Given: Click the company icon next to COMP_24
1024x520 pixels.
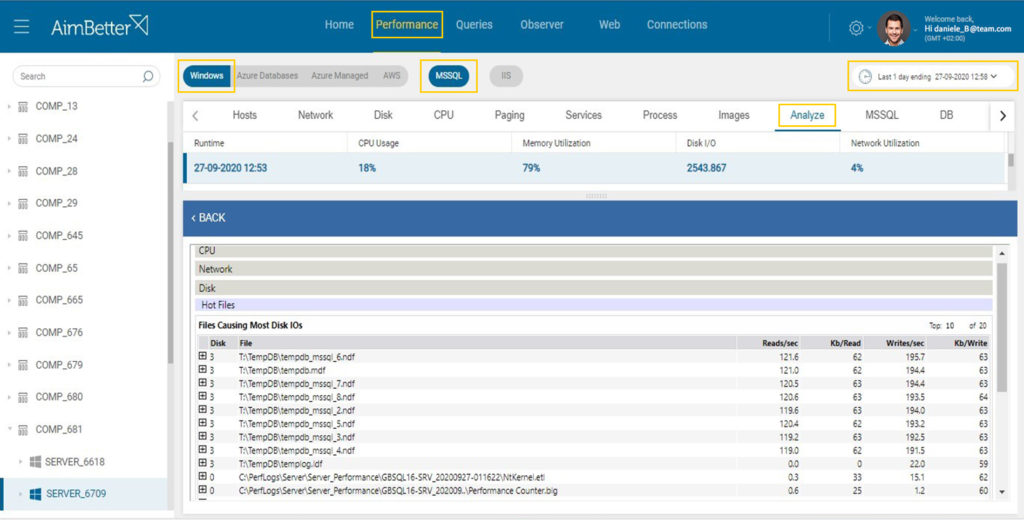Looking at the screenshot, I should click(x=23, y=138).
